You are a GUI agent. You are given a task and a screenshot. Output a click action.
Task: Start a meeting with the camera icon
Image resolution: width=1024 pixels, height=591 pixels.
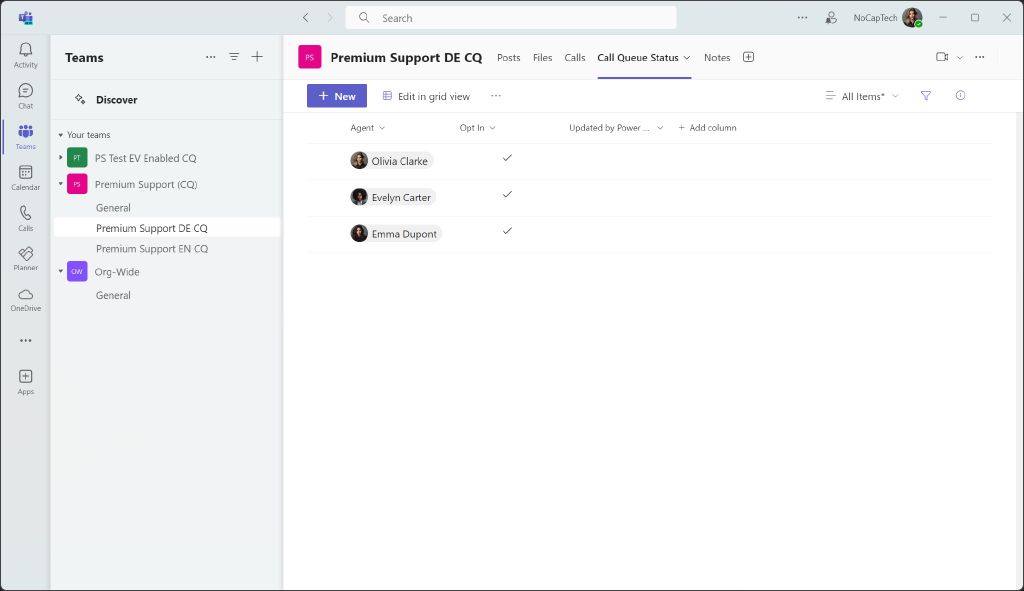(941, 57)
